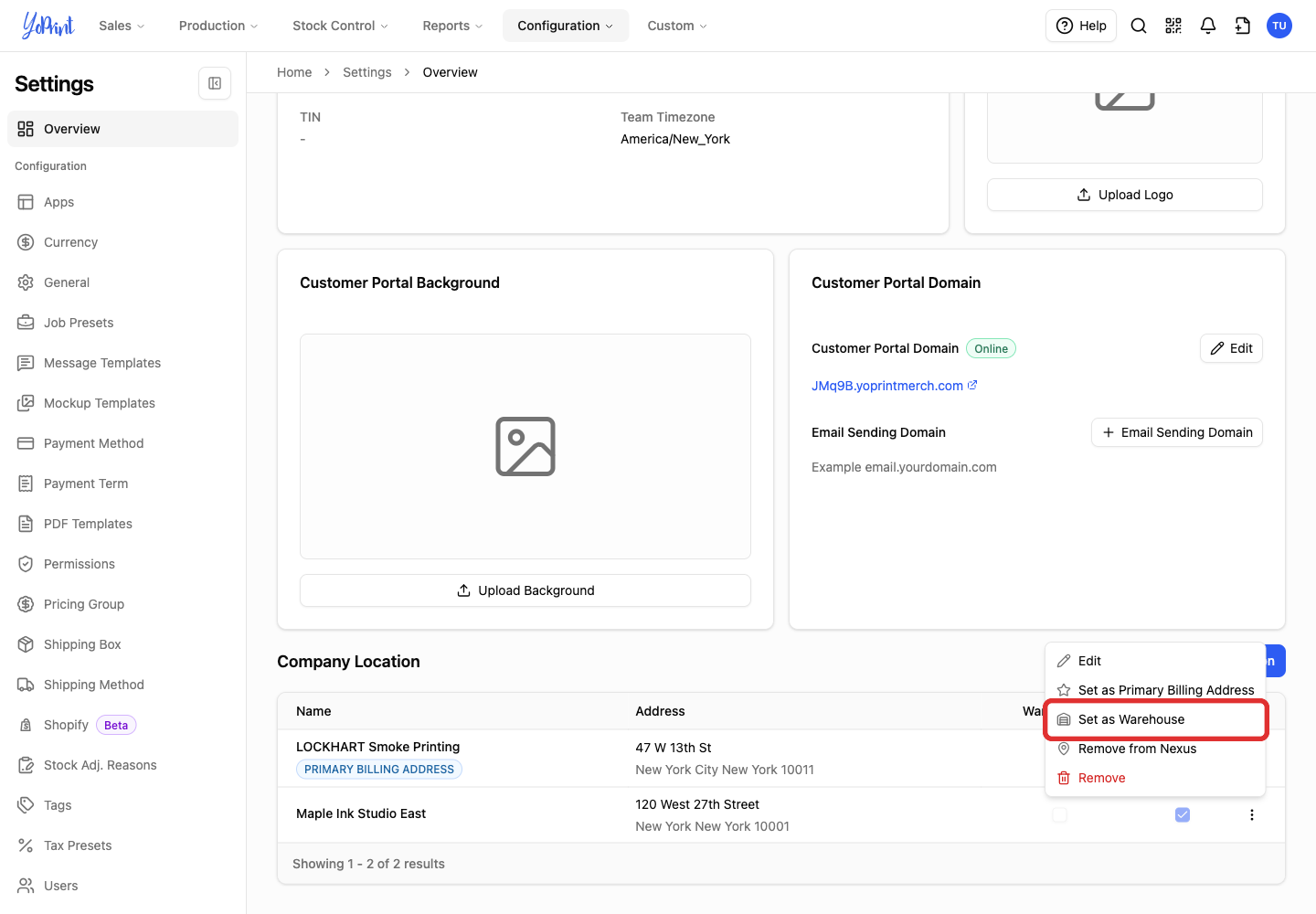Open Shipping Box settings
The height and width of the screenshot is (914, 1316).
pyautogui.click(x=122, y=644)
